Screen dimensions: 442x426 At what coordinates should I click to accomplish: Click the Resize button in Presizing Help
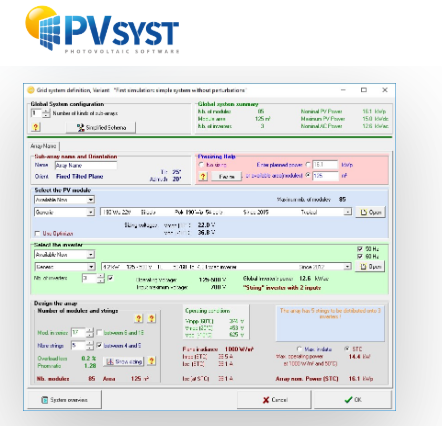coord(227,176)
